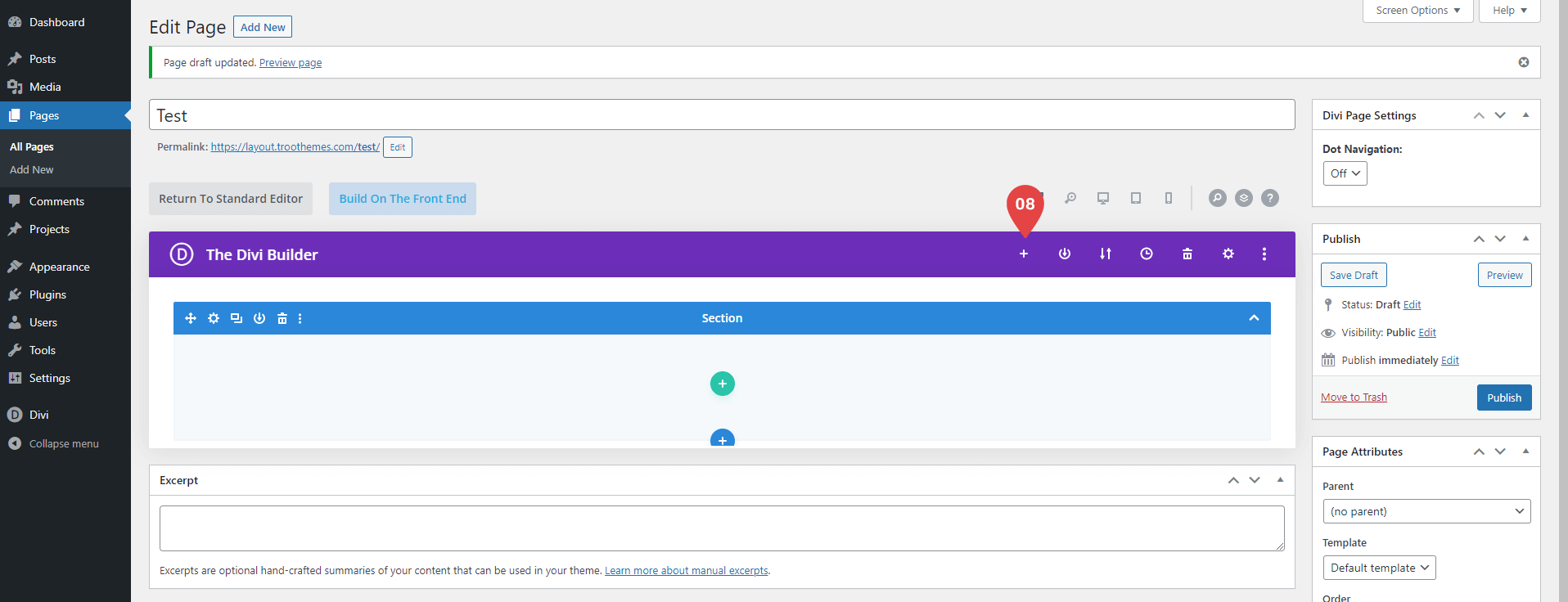Viewport: 1568px width, 602px height.
Task: Select All Pages submenu item
Action: [32, 146]
